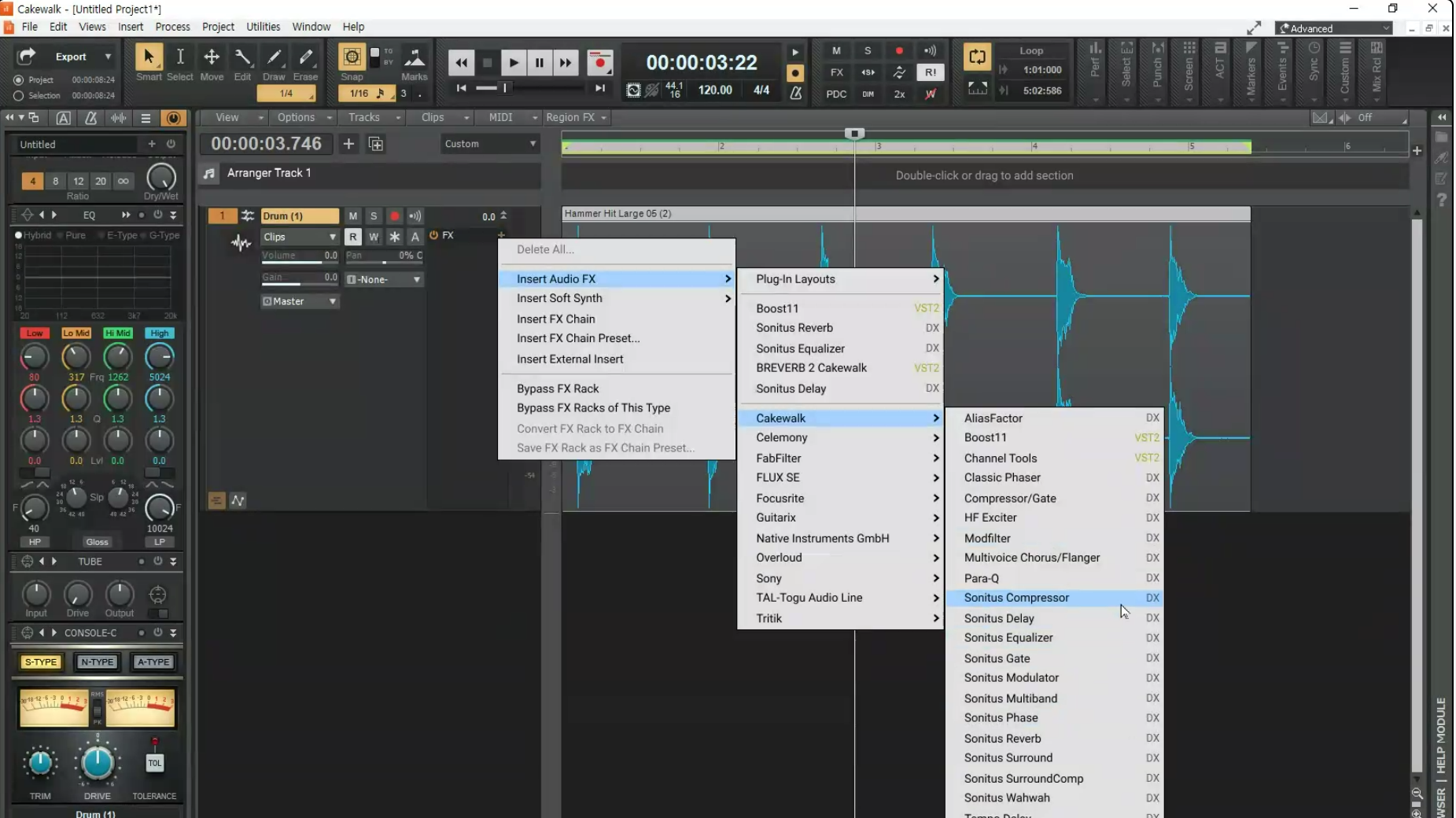Click the Pause transport button
The image size is (1456, 818).
tap(539, 63)
